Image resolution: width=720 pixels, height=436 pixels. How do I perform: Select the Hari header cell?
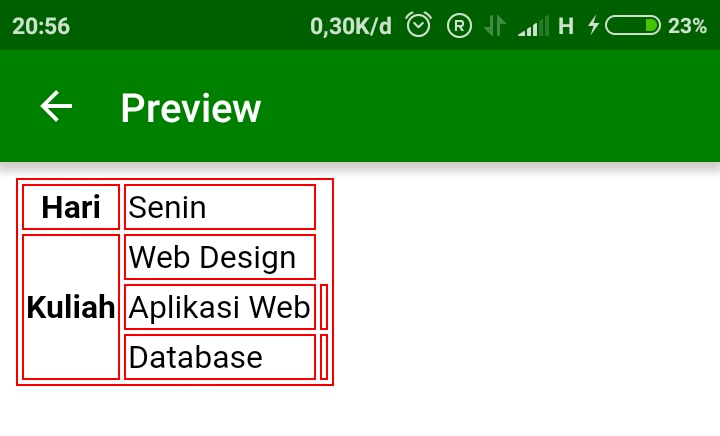coord(71,207)
